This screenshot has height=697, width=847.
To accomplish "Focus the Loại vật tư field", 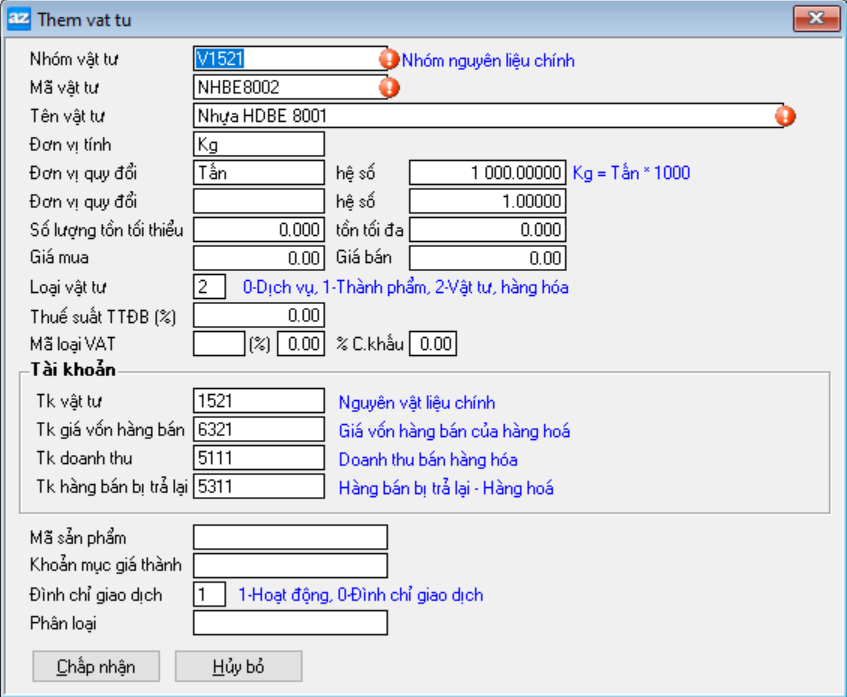I will click(209, 288).
